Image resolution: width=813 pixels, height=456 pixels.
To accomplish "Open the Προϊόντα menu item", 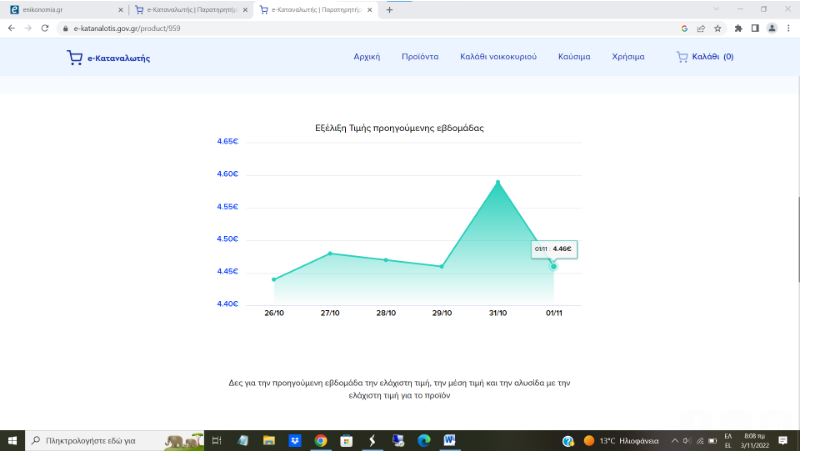I will pyautogui.click(x=420, y=57).
